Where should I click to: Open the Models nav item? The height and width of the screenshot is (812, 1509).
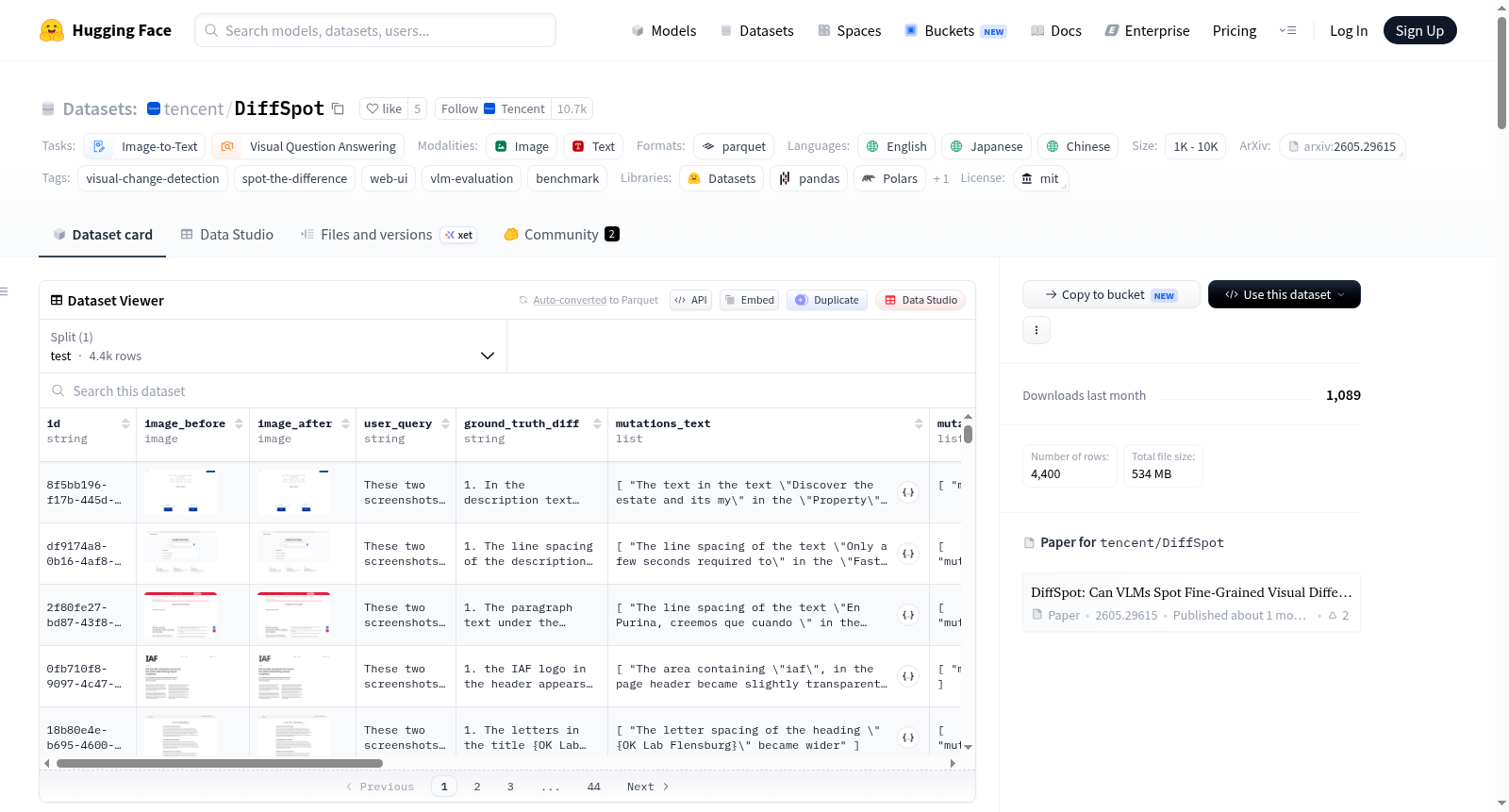point(664,30)
